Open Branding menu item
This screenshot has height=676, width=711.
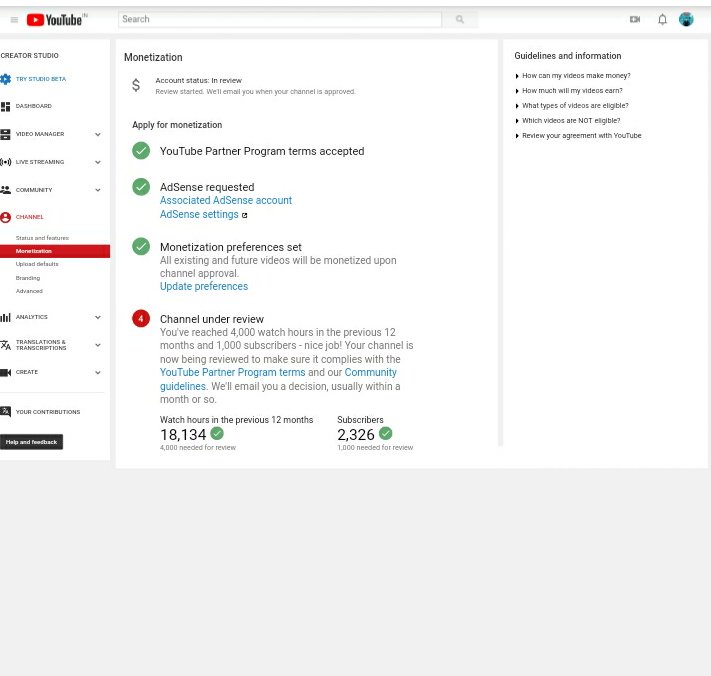coord(28,278)
